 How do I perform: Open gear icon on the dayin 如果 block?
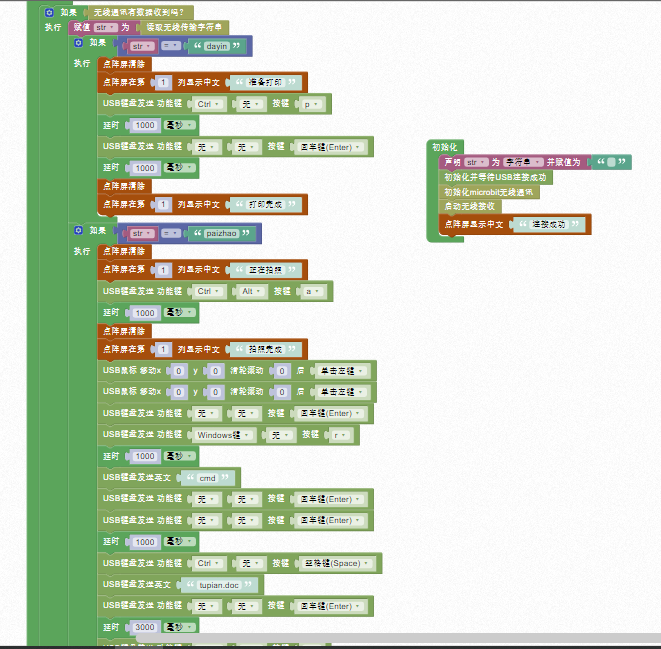tap(78, 43)
